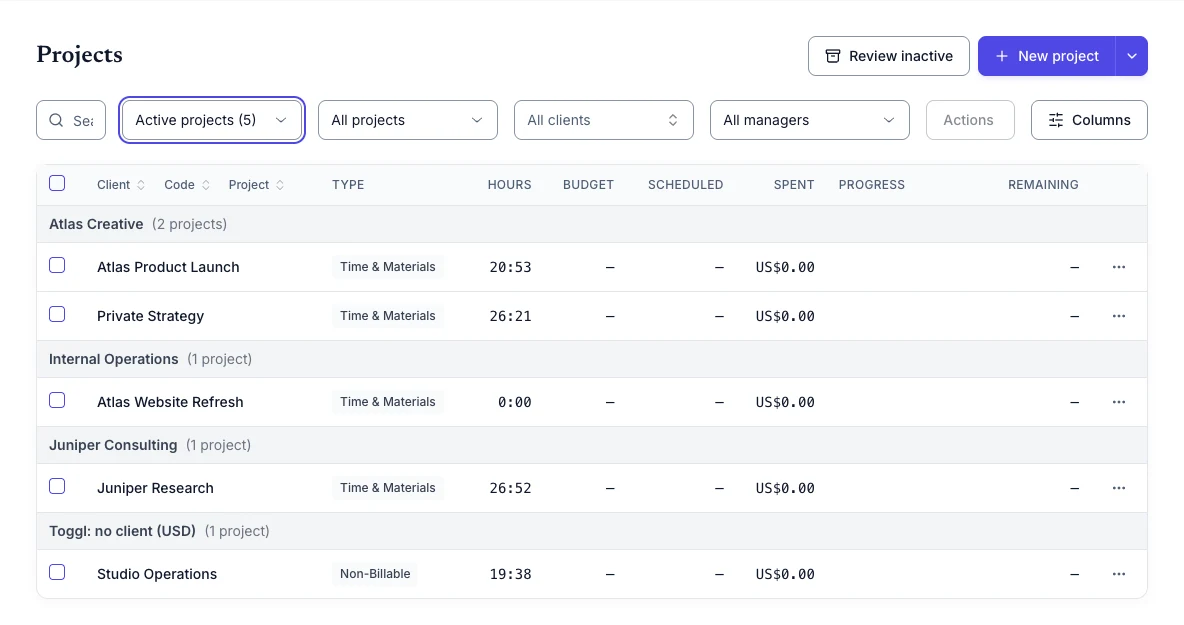Click the SPENT column header
1184x625 pixels.
pos(794,185)
